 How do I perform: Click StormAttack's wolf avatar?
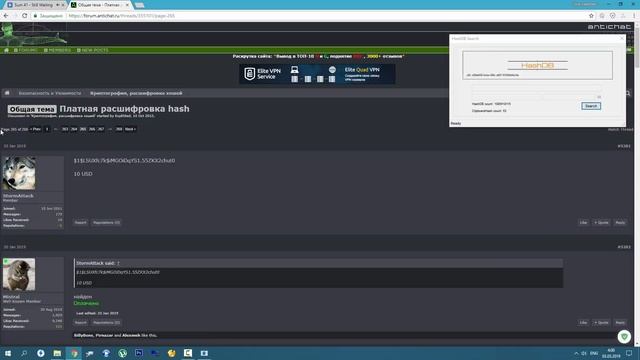19,173
